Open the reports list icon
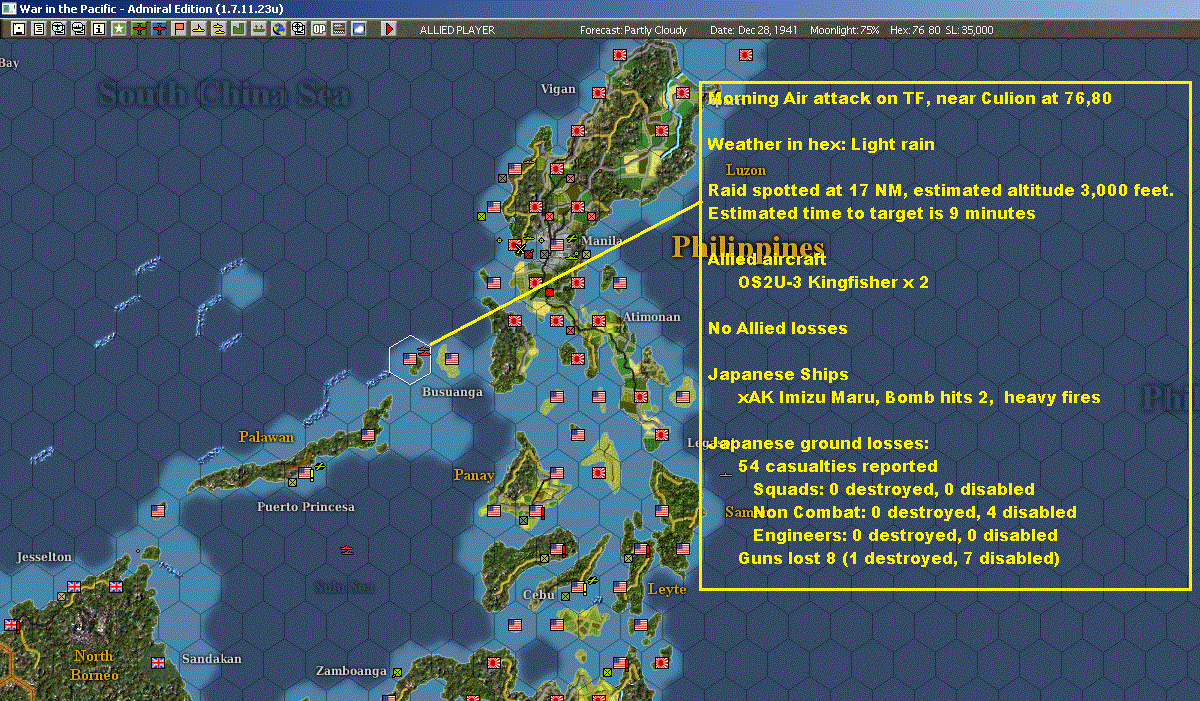This screenshot has height=701, width=1200. click(x=39, y=29)
